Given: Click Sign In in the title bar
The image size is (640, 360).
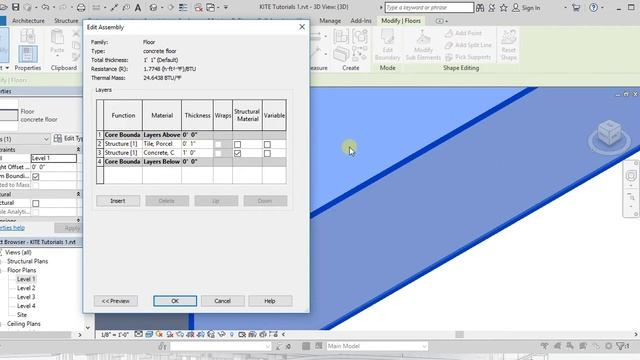Looking at the screenshot, I should (531, 7).
